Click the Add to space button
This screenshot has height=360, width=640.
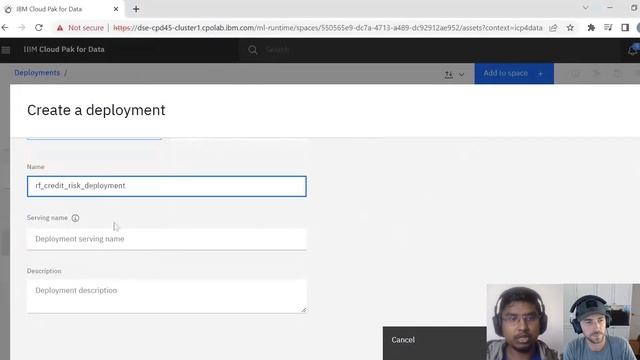click(x=514, y=73)
